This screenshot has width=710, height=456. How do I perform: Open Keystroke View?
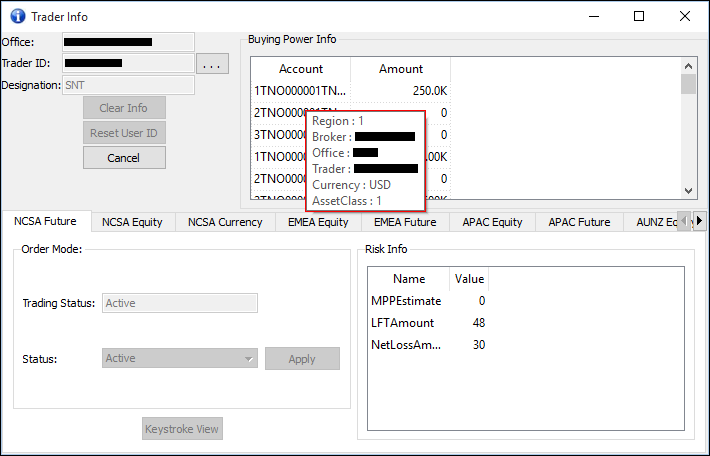pos(181,429)
